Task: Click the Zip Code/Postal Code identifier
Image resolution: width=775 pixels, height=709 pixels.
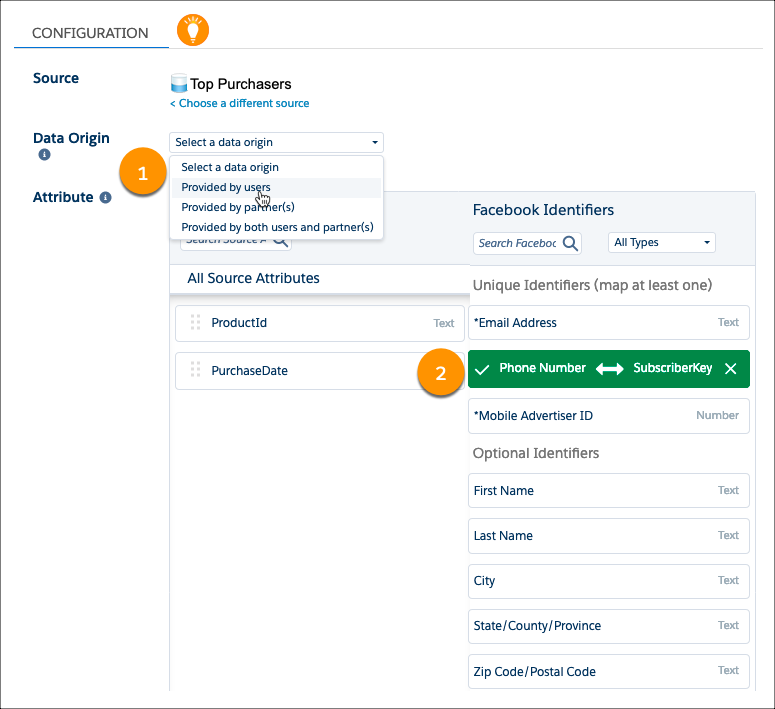Action: (x=609, y=671)
